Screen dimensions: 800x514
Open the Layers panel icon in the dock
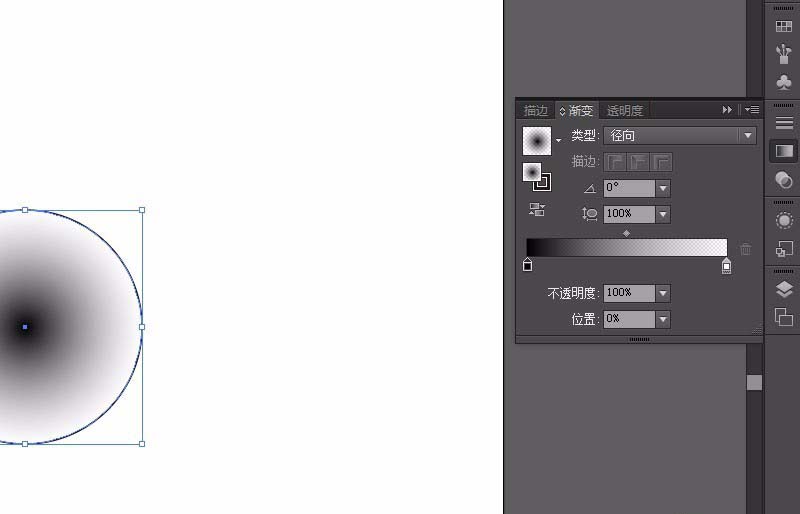coord(784,289)
